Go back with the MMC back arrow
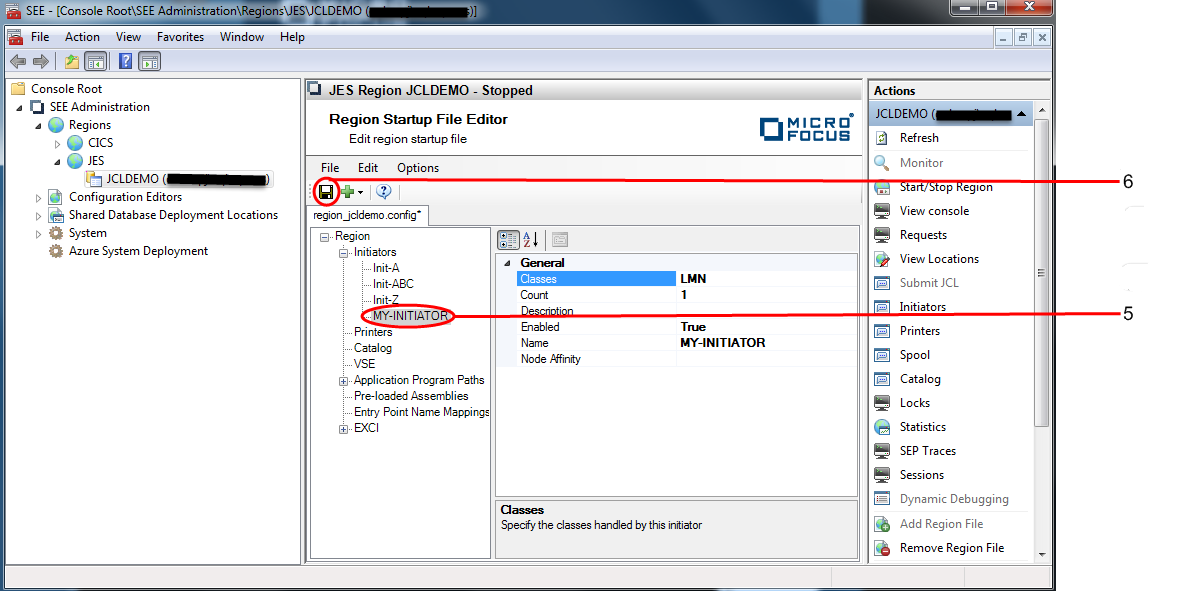 pyautogui.click(x=18, y=62)
